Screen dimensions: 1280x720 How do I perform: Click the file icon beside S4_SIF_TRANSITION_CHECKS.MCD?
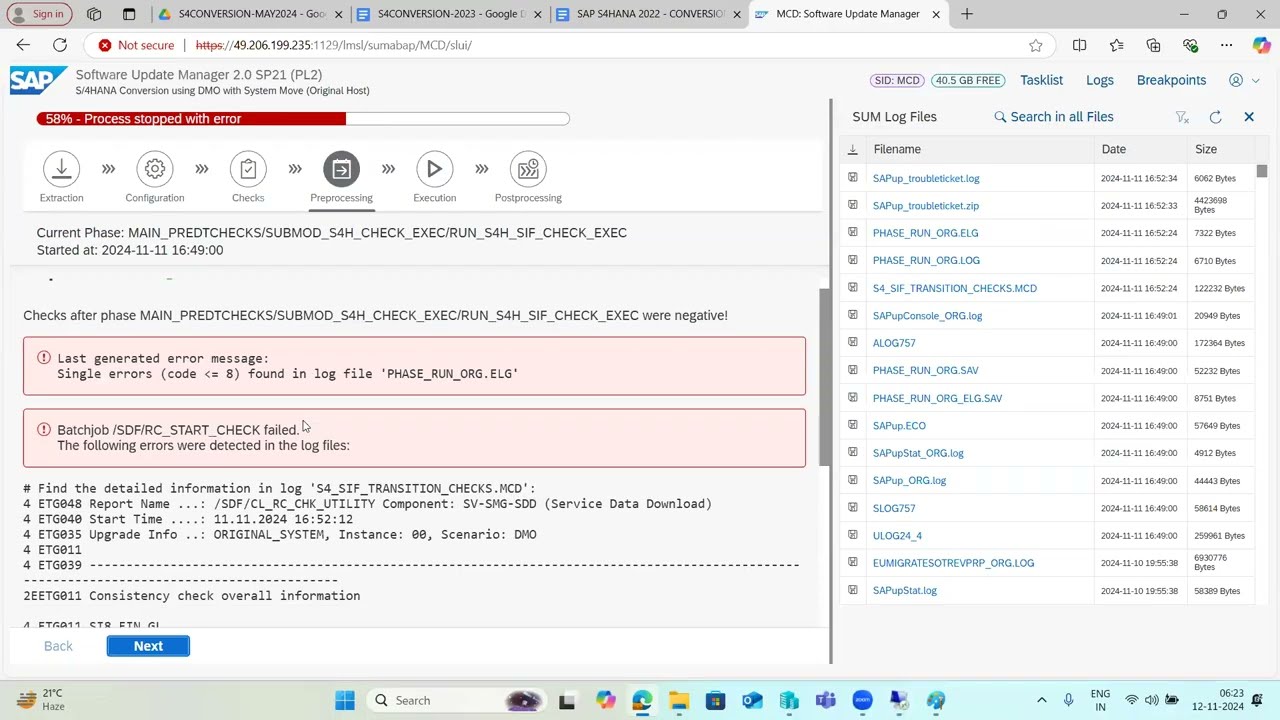(852, 288)
